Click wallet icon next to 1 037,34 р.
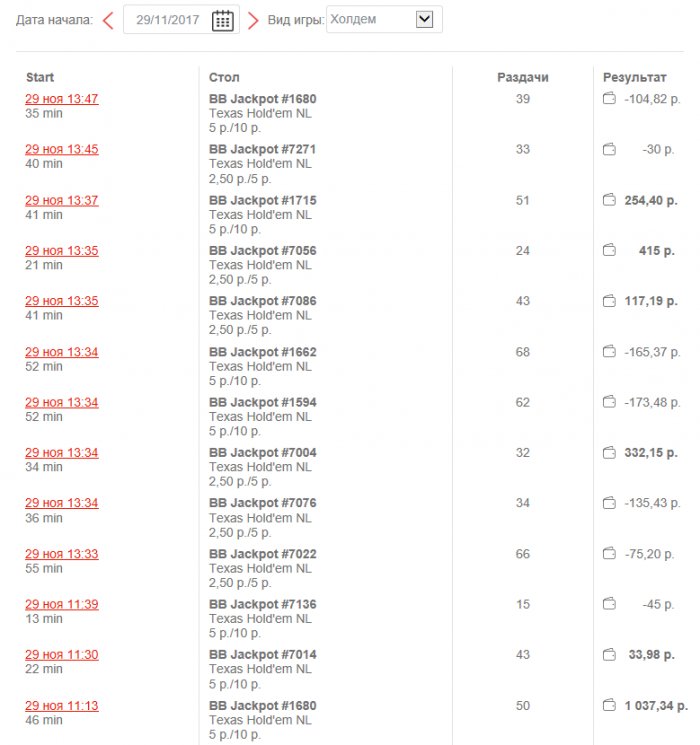The image size is (700, 745). point(609,705)
